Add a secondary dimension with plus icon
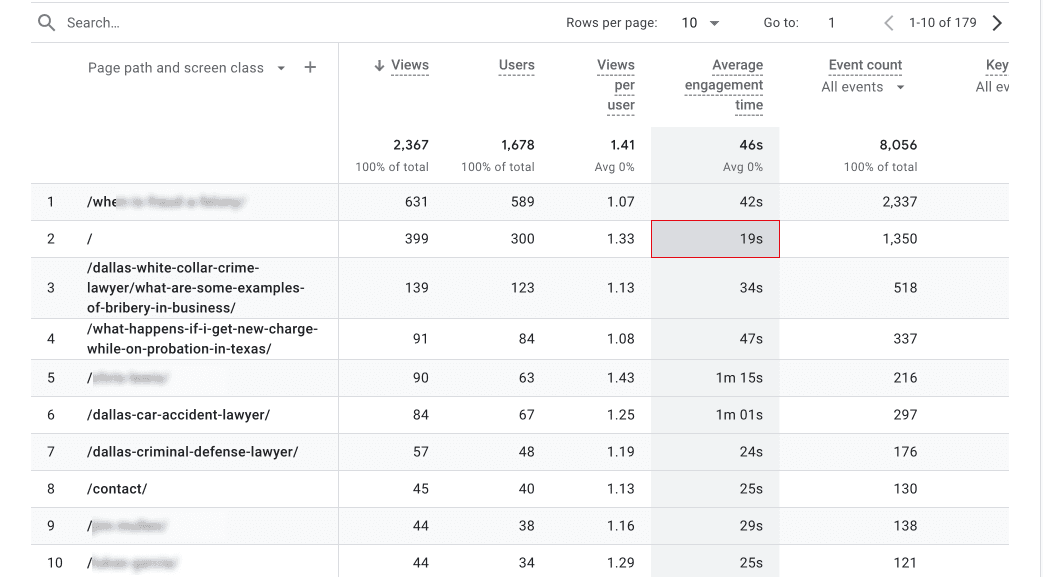The image size is (1043, 577). click(x=310, y=67)
